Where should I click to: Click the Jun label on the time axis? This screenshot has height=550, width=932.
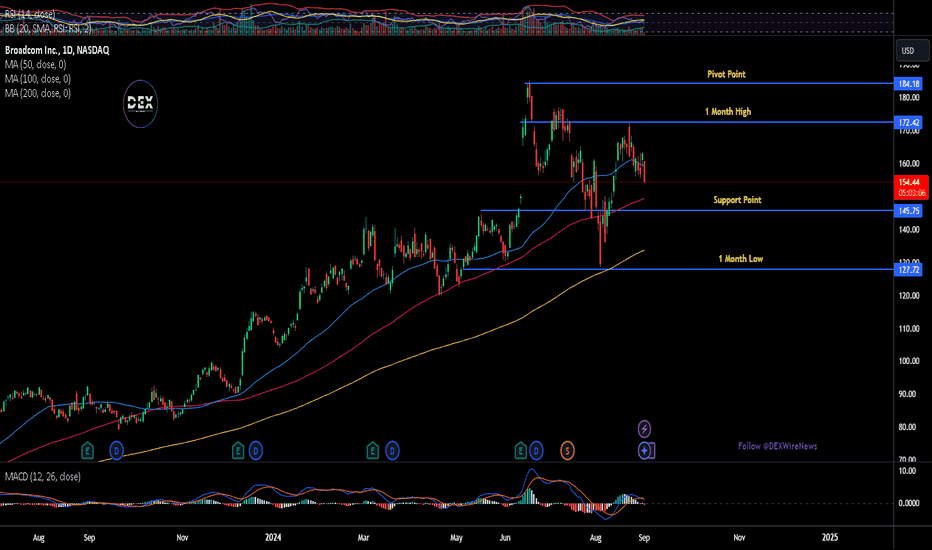505,538
